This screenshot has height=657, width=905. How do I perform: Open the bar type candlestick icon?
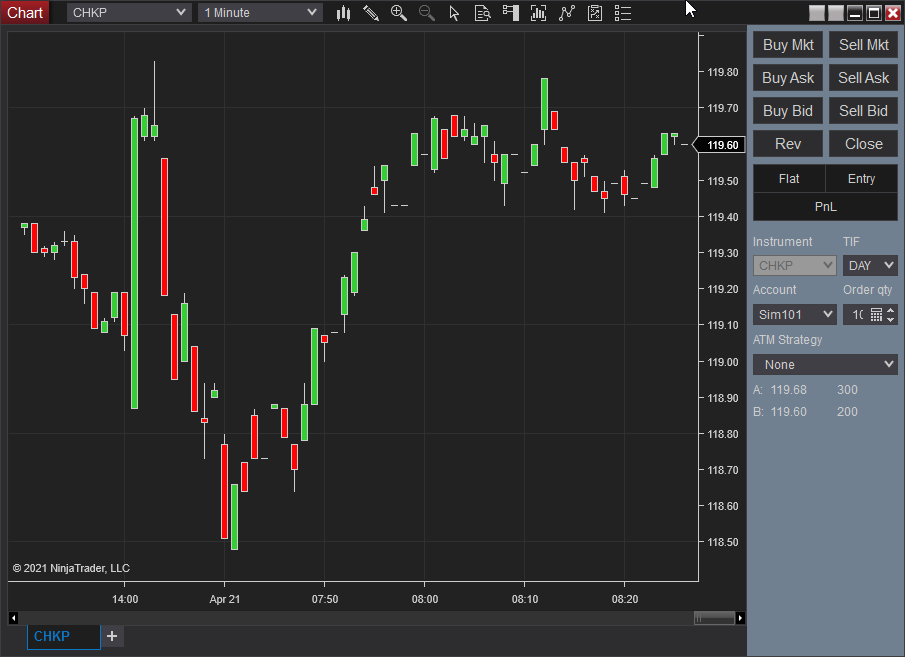point(343,13)
